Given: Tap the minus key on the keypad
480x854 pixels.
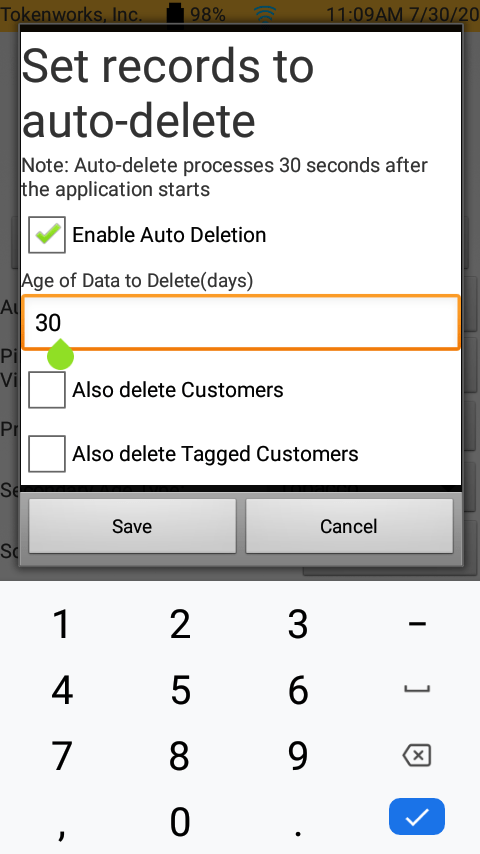Looking at the screenshot, I should pos(417,624).
